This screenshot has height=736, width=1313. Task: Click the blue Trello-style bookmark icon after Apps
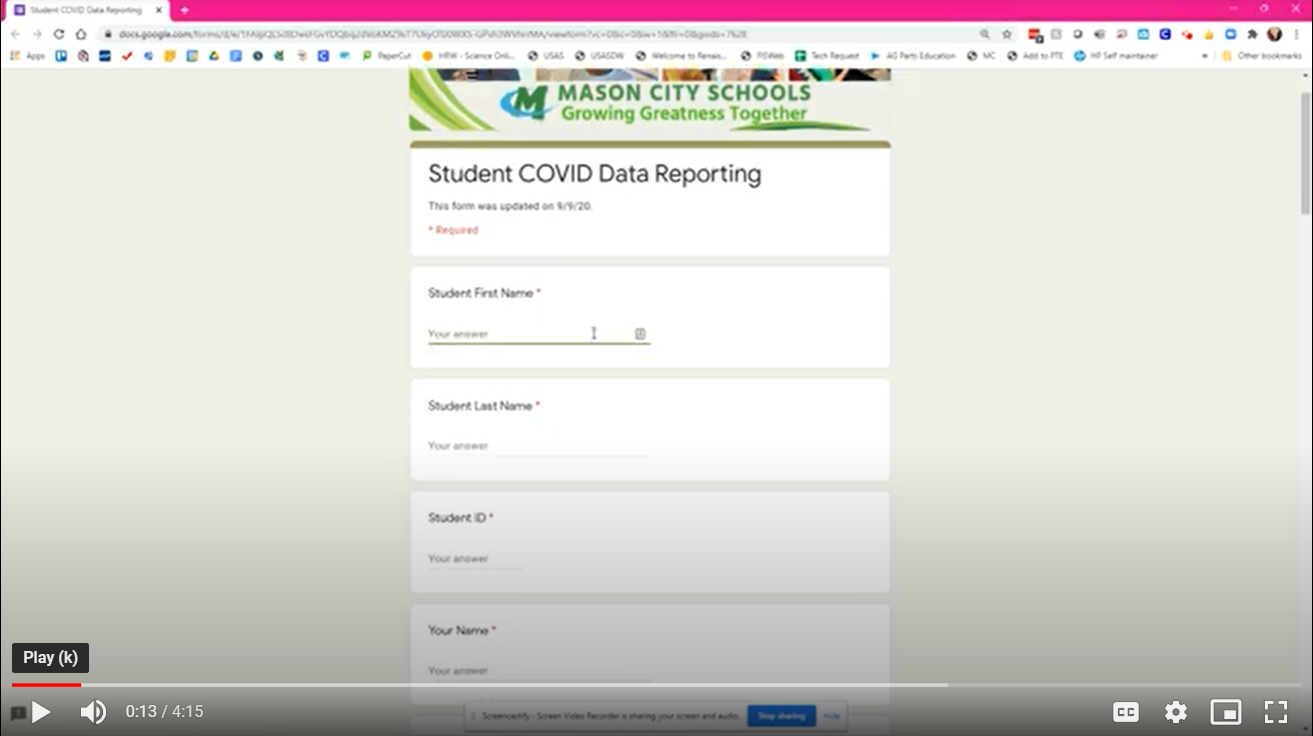pyautogui.click(x=61, y=56)
